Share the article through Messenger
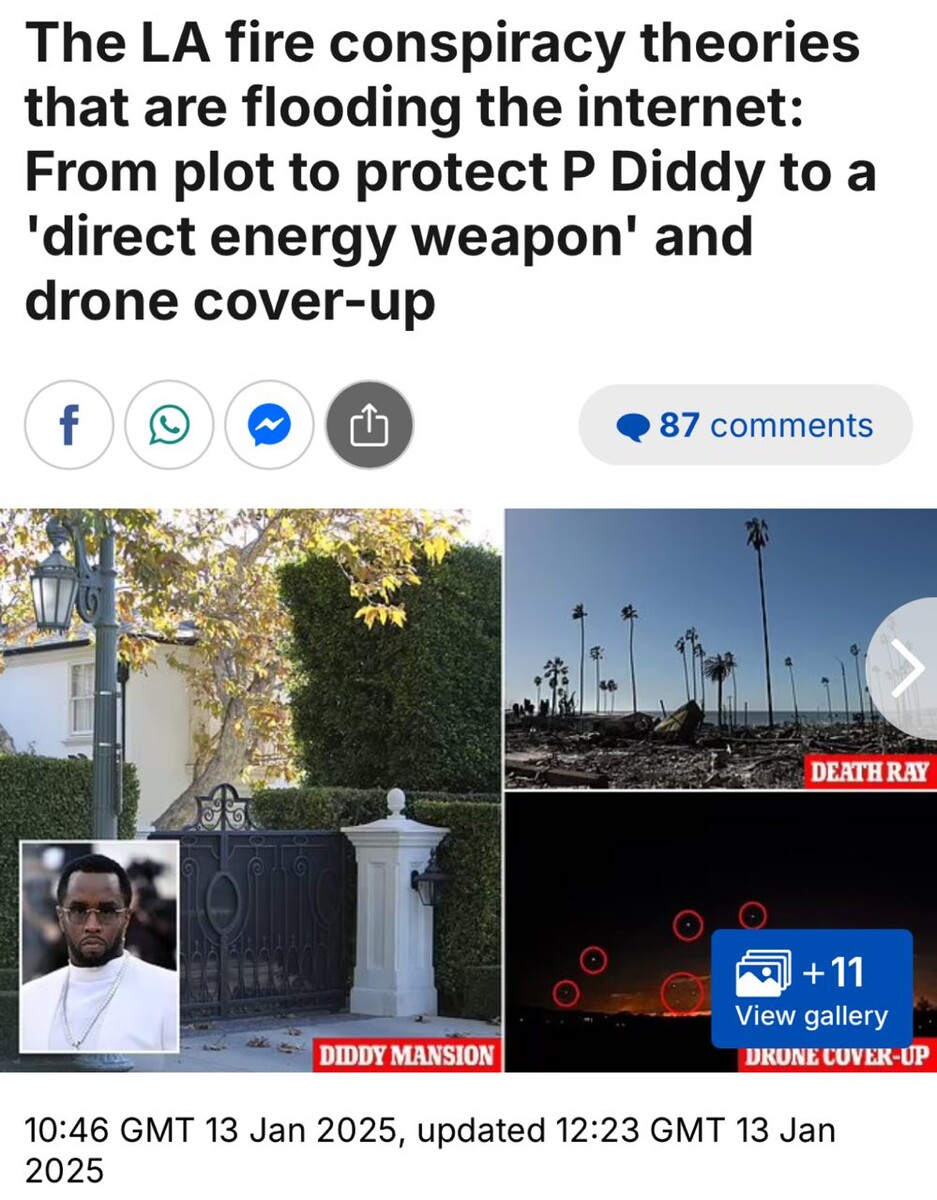 269,426
